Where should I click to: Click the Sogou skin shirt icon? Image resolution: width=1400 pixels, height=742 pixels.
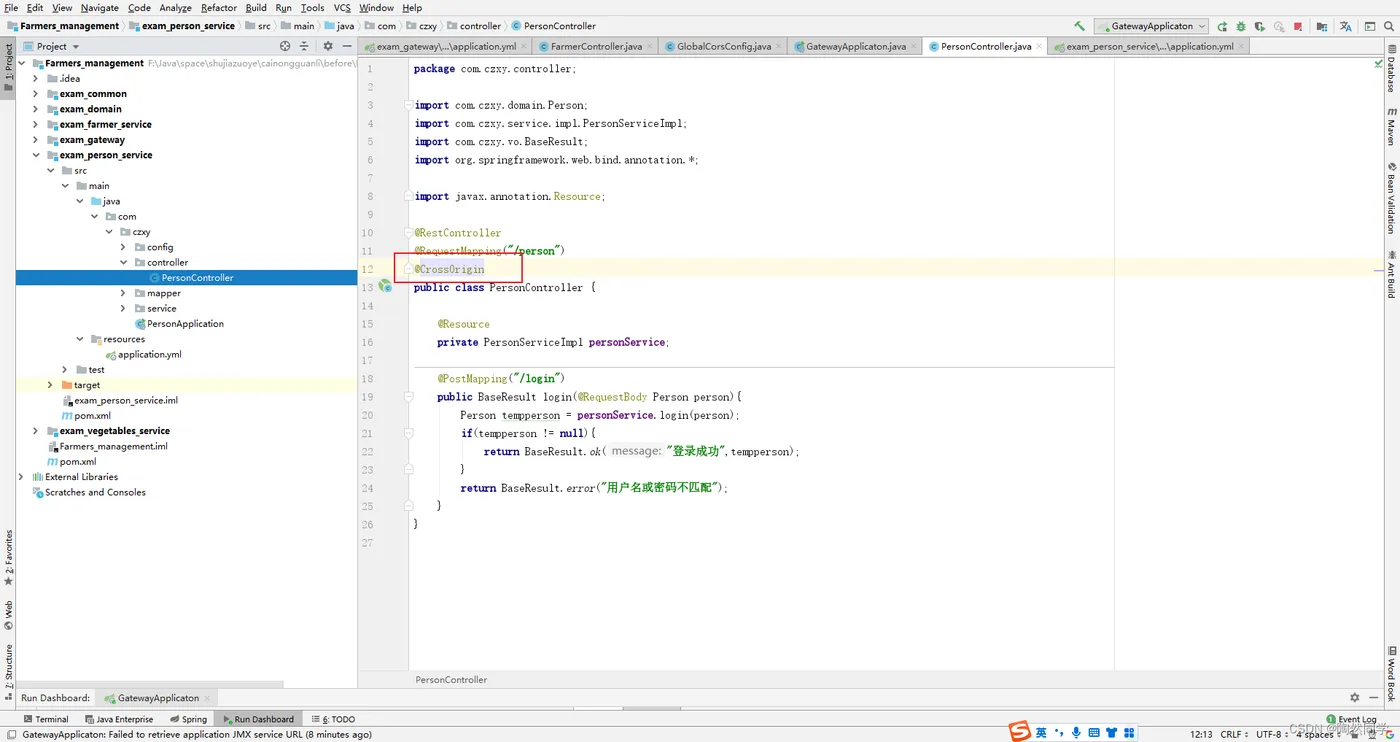tap(1112, 733)
